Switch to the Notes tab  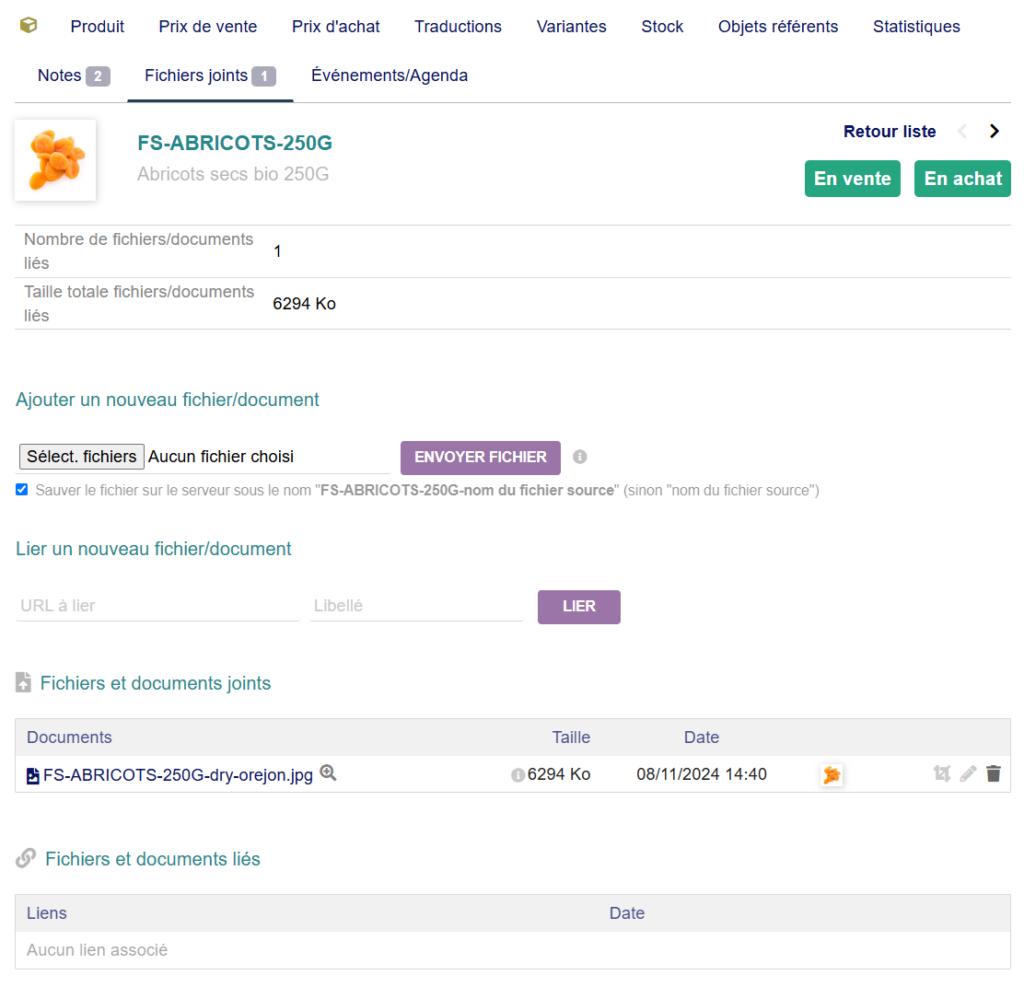point(72,76)
